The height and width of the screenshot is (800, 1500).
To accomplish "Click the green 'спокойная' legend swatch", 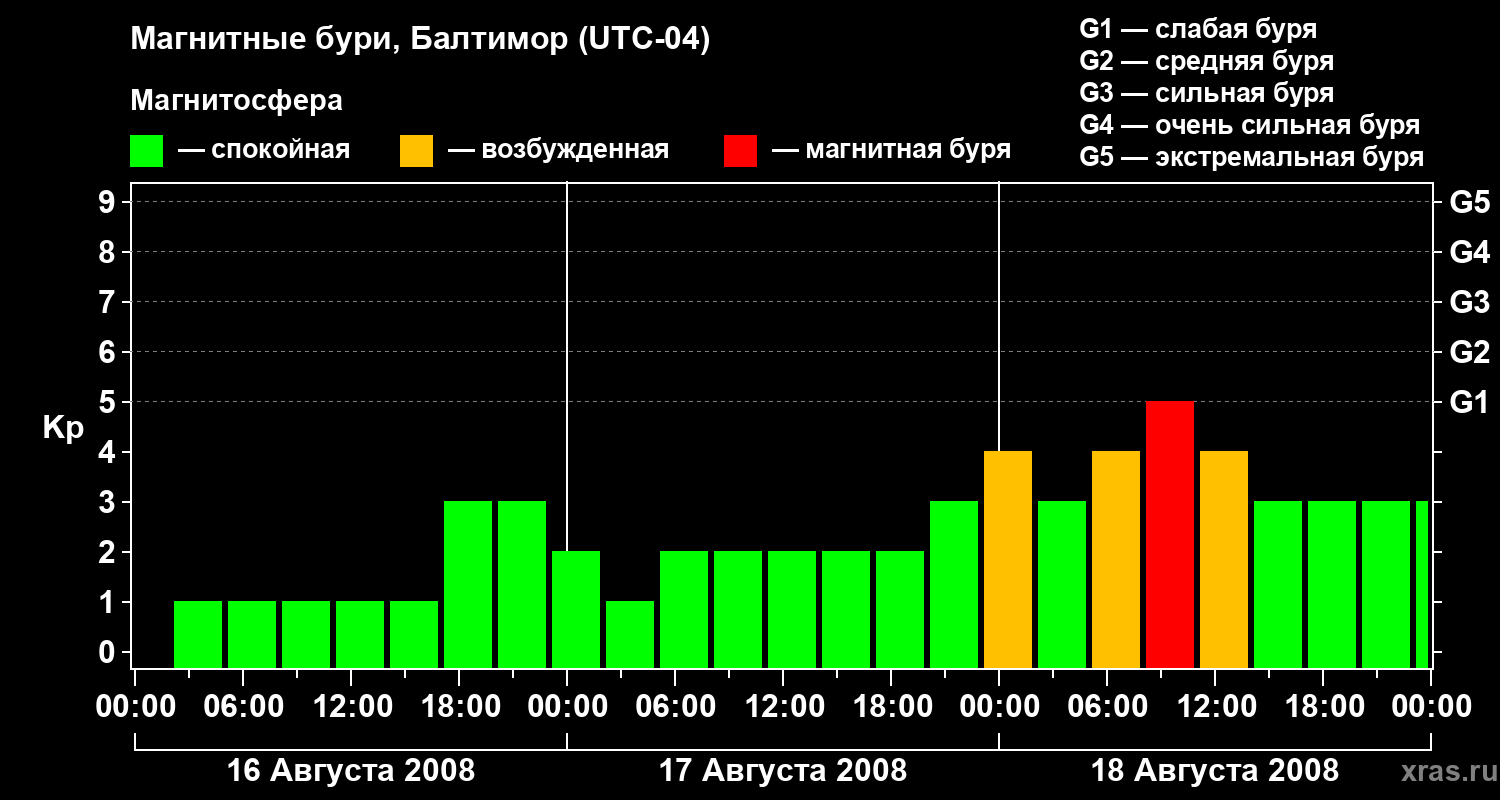I will coord(146,151).
